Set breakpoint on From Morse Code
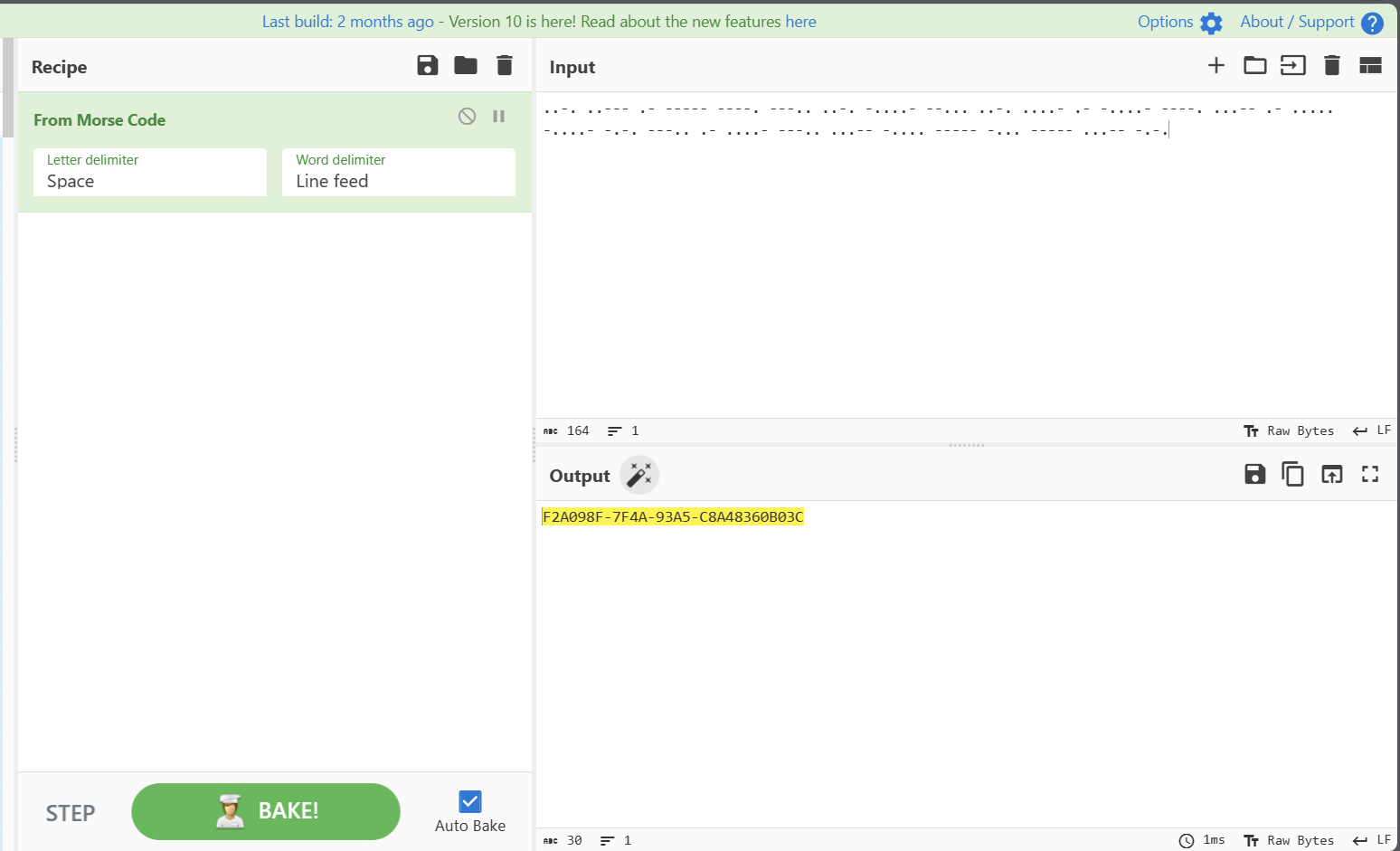Viewport: 1400px width, 851px height. [498, 116]
